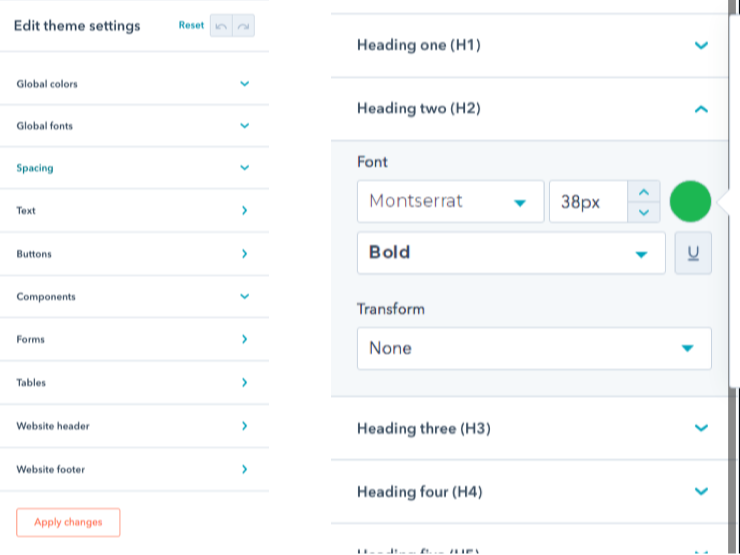Expand the Heading one (H1) chevron
The height and width of the screenshot is (555, 740).
point(701,45)
